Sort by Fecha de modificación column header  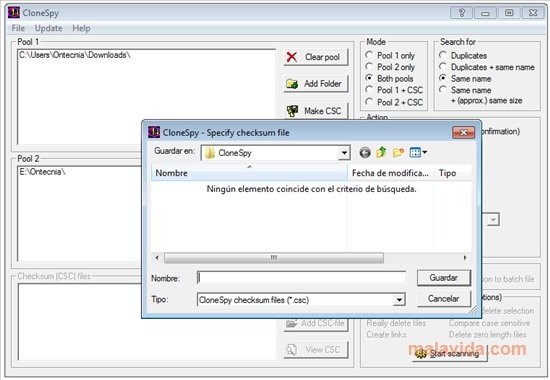tap(391, 173)
